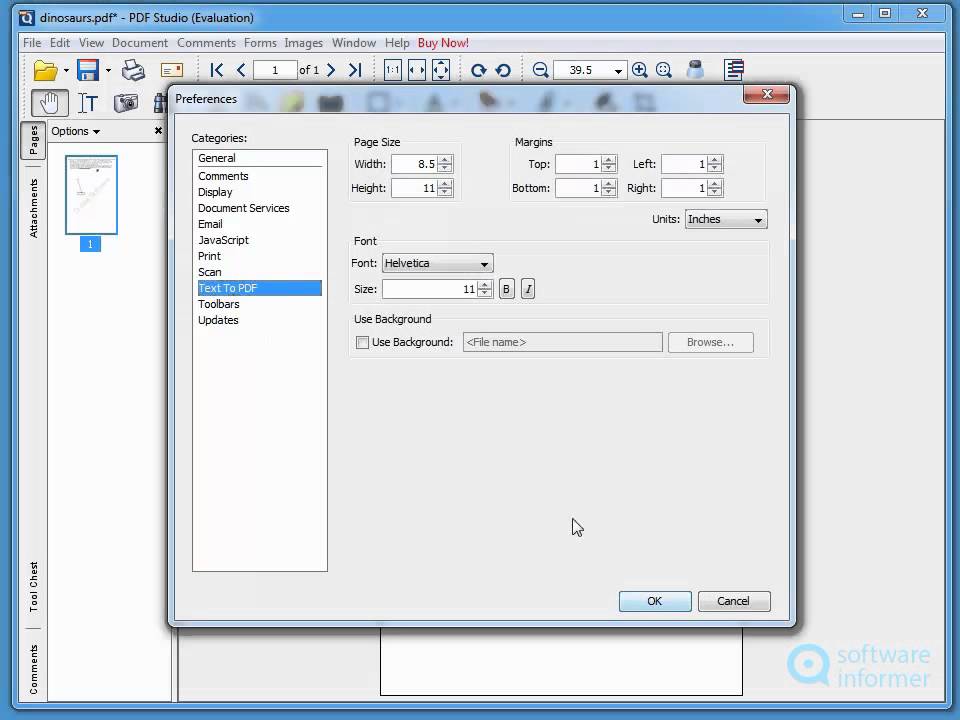
Task: Click the Cancel button
Action: 733,601
